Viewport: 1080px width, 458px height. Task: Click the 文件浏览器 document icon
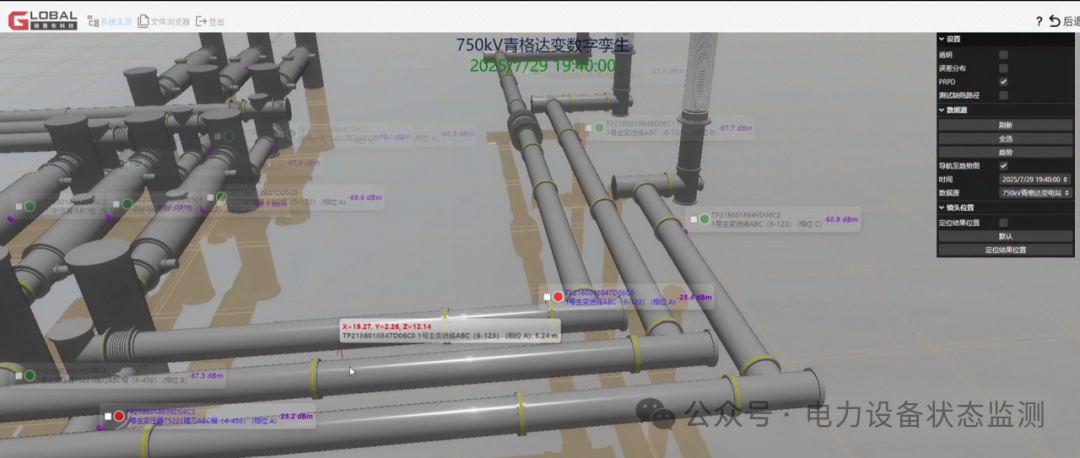click(x=143, y=21)
